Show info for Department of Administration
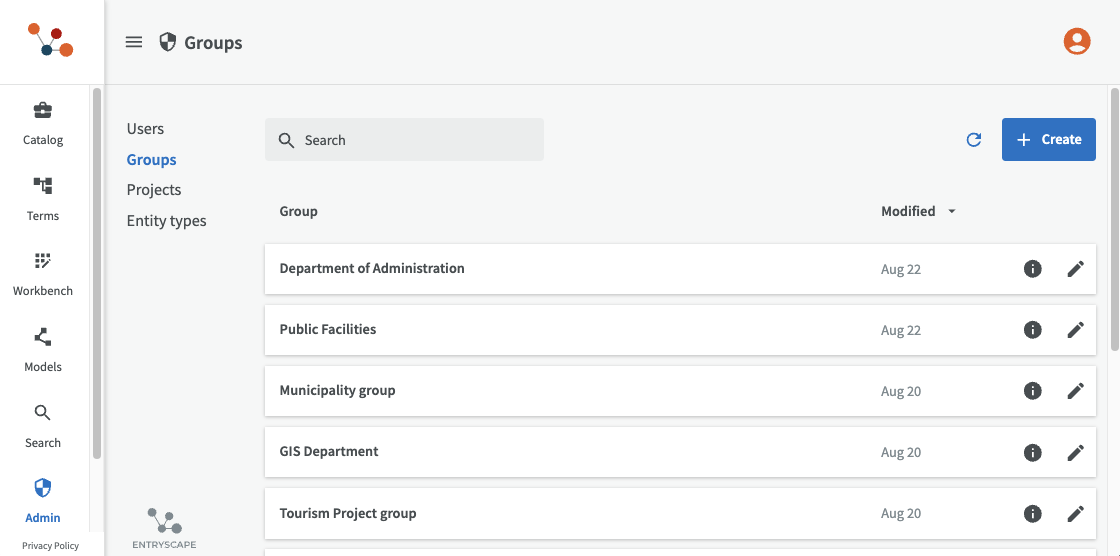1120x556 pixels. [1033, 269]
